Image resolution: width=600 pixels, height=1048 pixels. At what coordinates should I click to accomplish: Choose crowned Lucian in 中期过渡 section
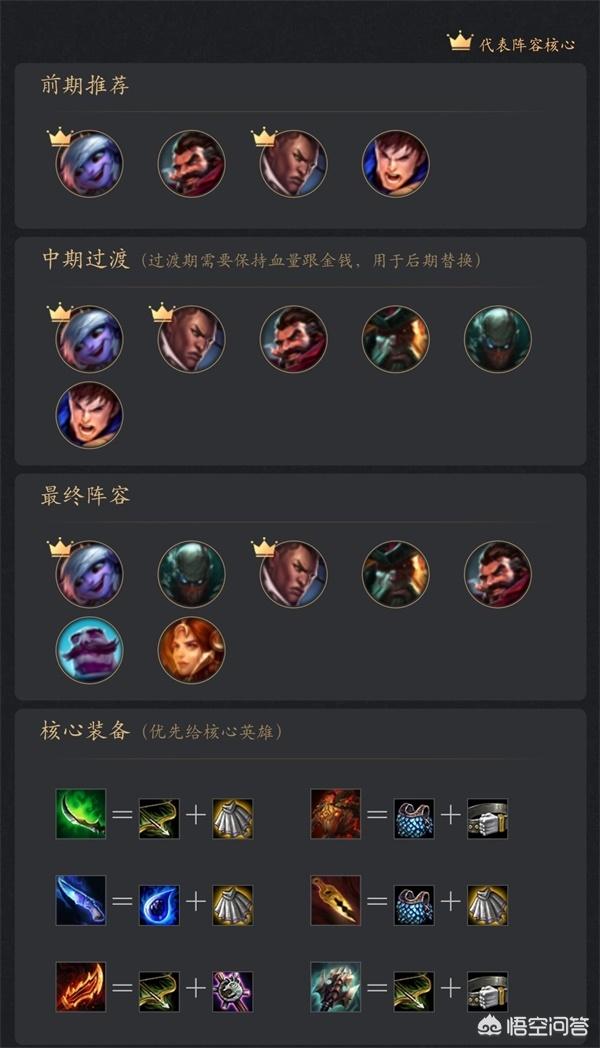click(x=191, y=339)
